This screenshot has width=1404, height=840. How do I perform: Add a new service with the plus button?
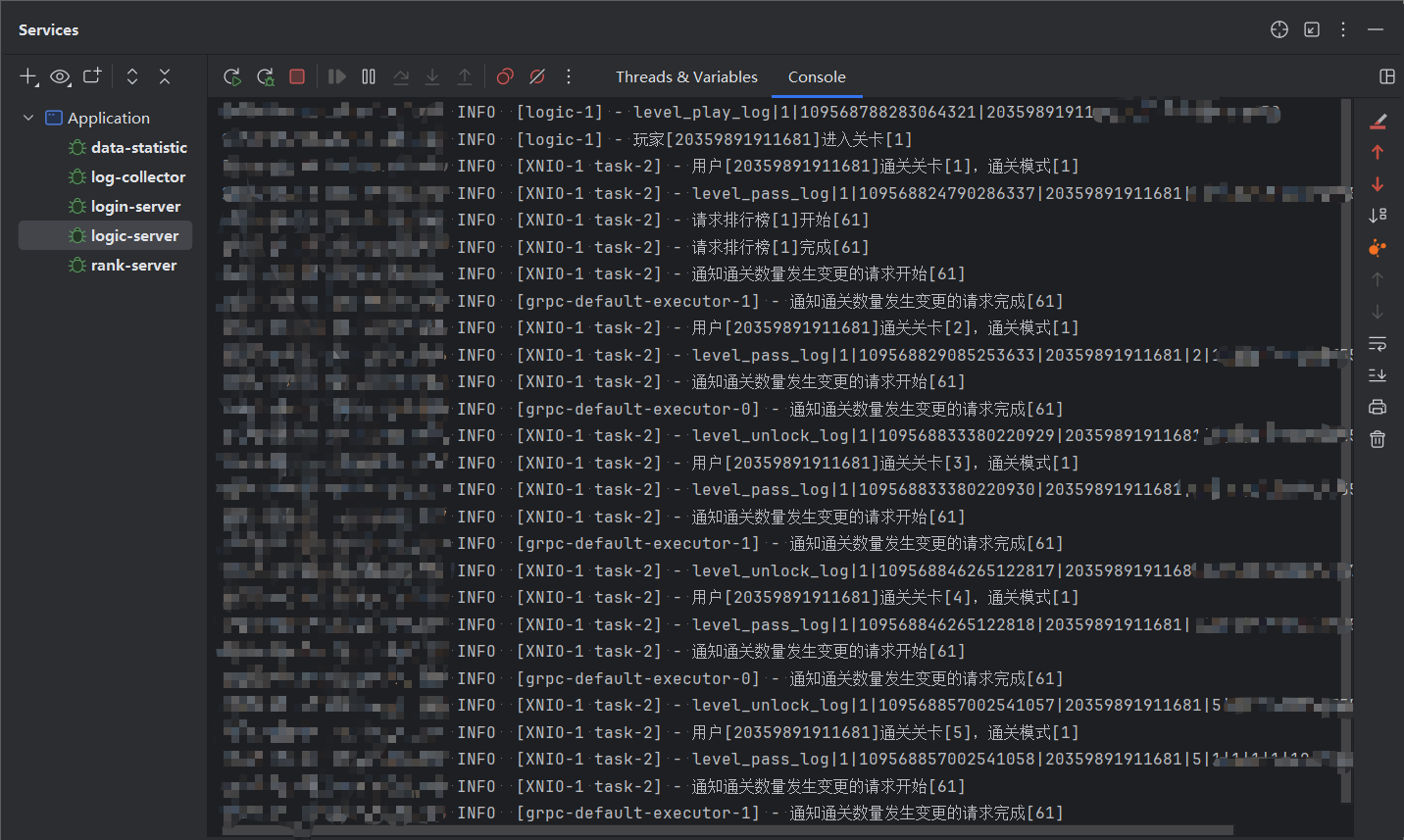27,76
